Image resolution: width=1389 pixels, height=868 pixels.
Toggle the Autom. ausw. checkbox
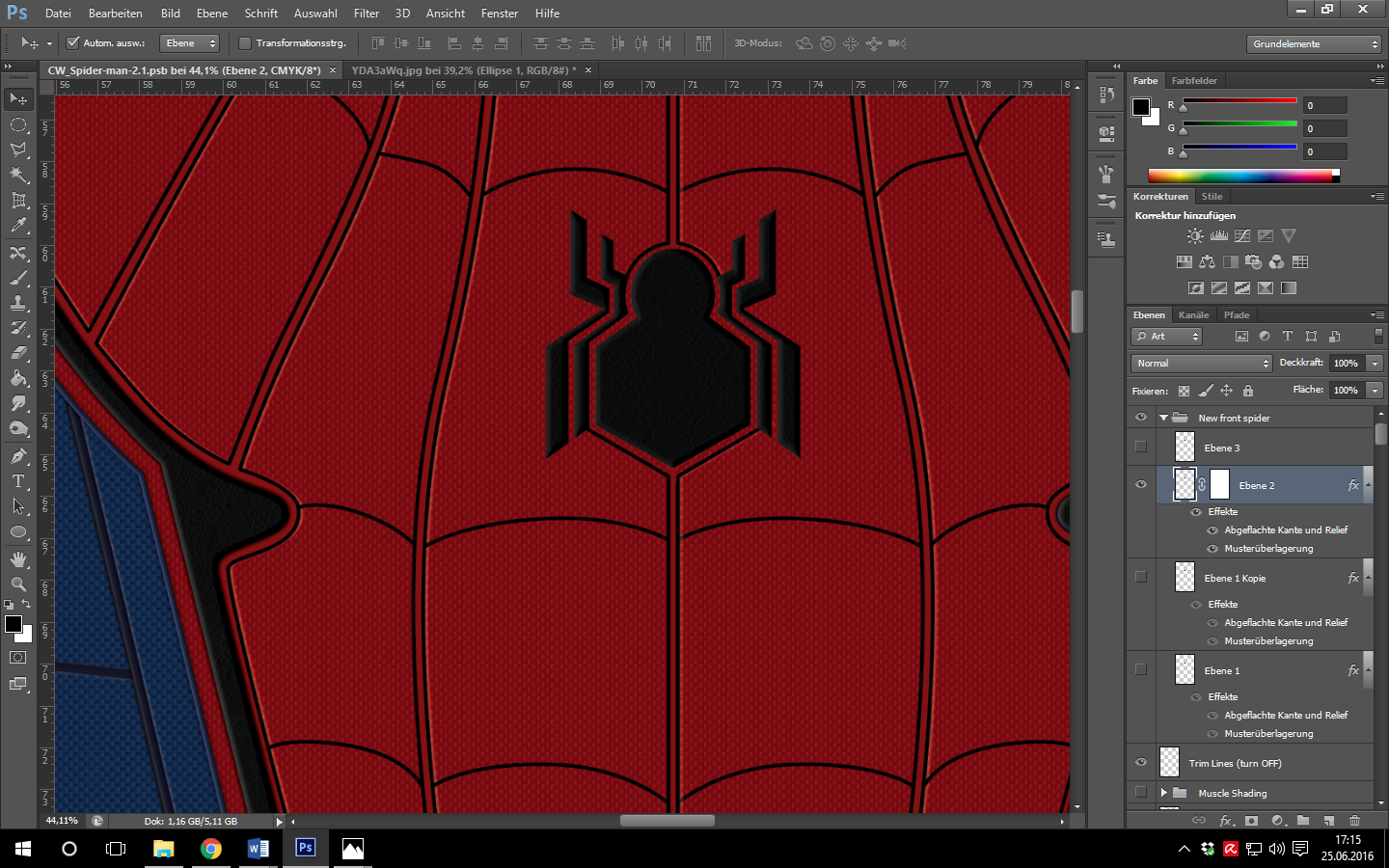(72, 42)
